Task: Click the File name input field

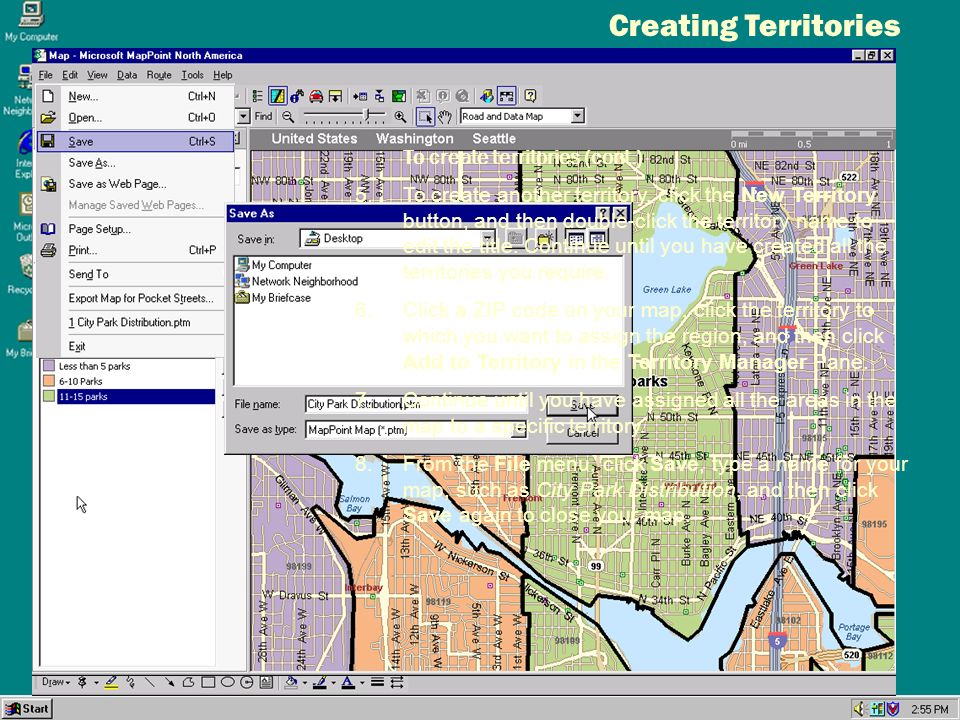Action: click(x=416, y=404)
